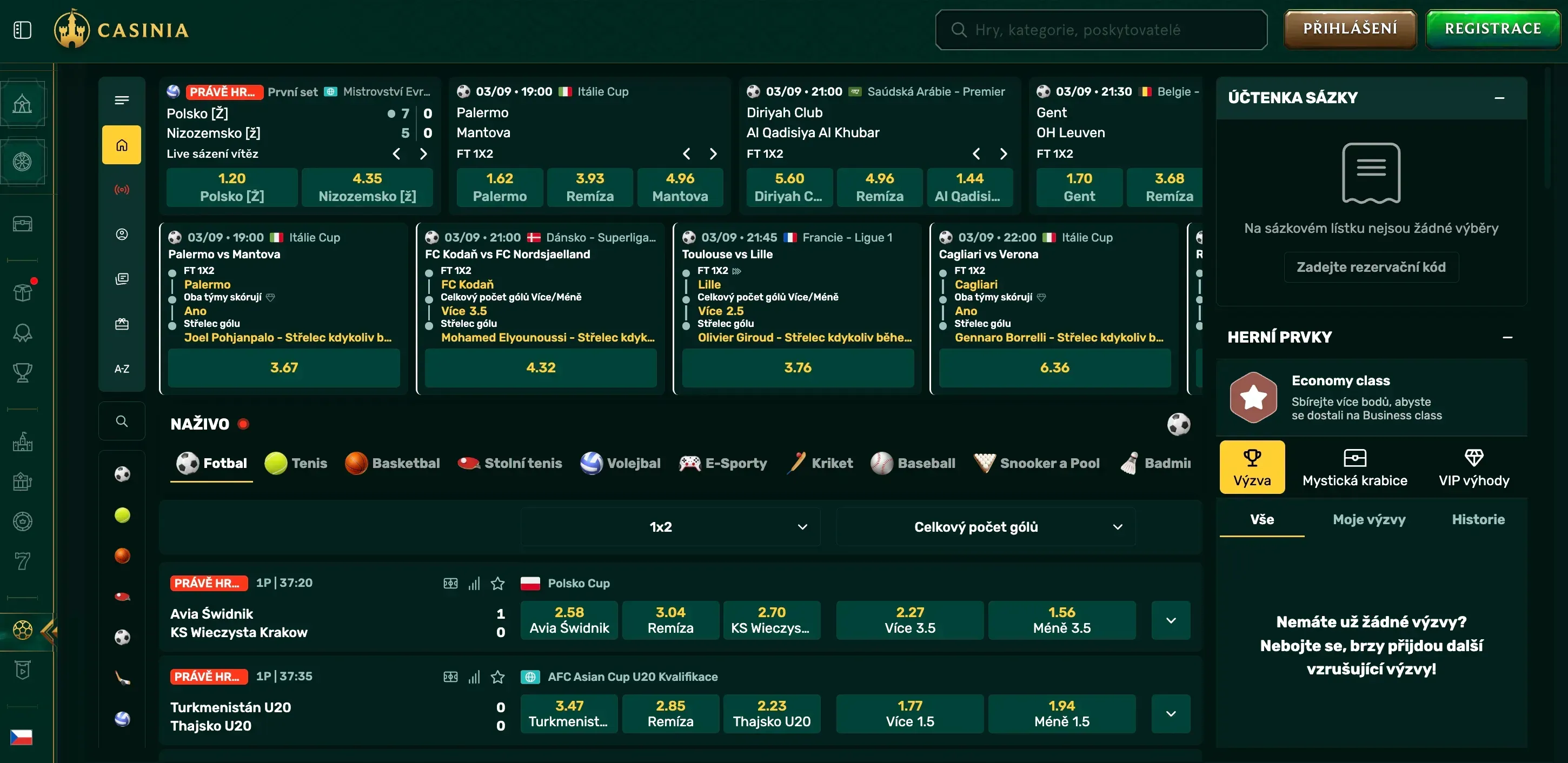1568x763 pixels.
Task: Switch to the Basketbal sport tab
Action: [392, 464]
